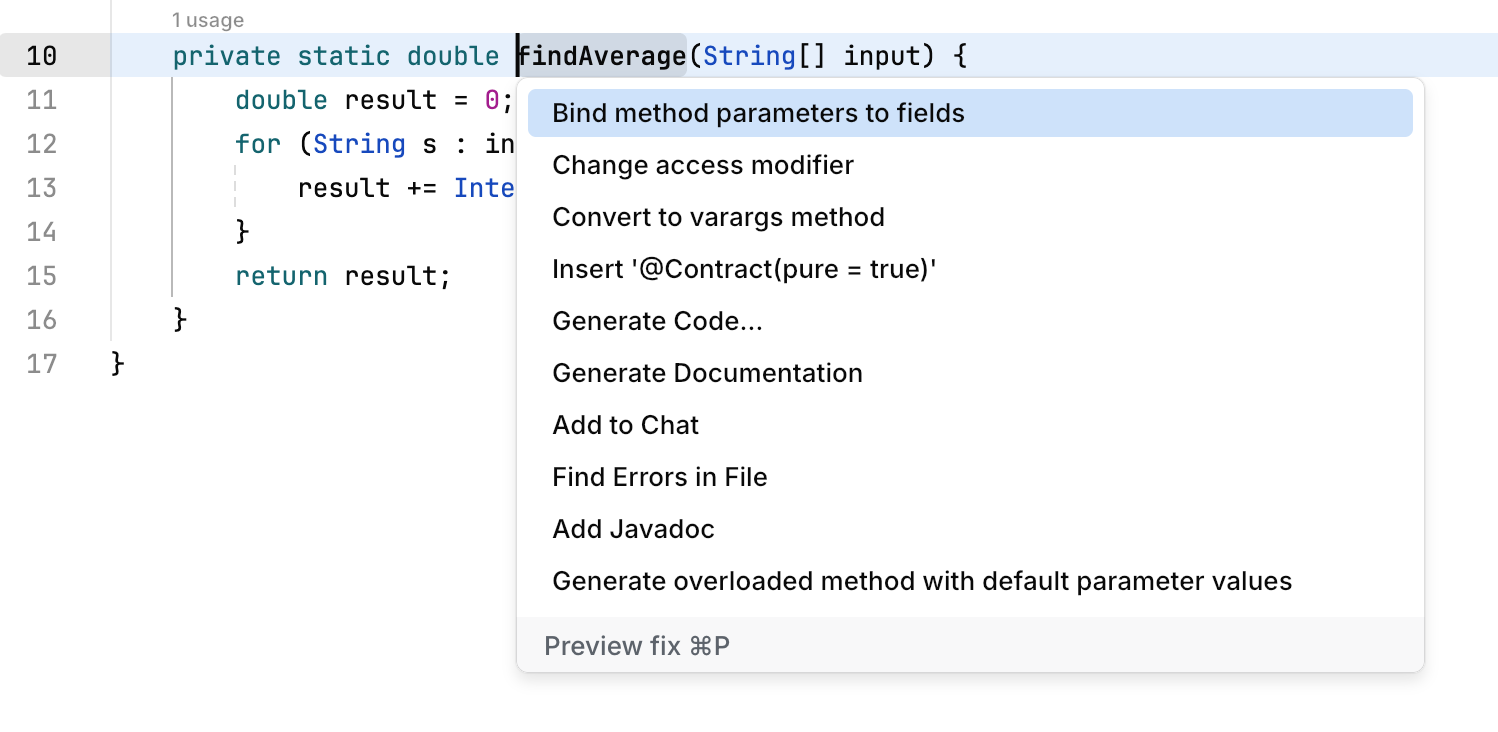Click the 'double result = 0;' declaration

pyautogui.click(x=330, y=100)
